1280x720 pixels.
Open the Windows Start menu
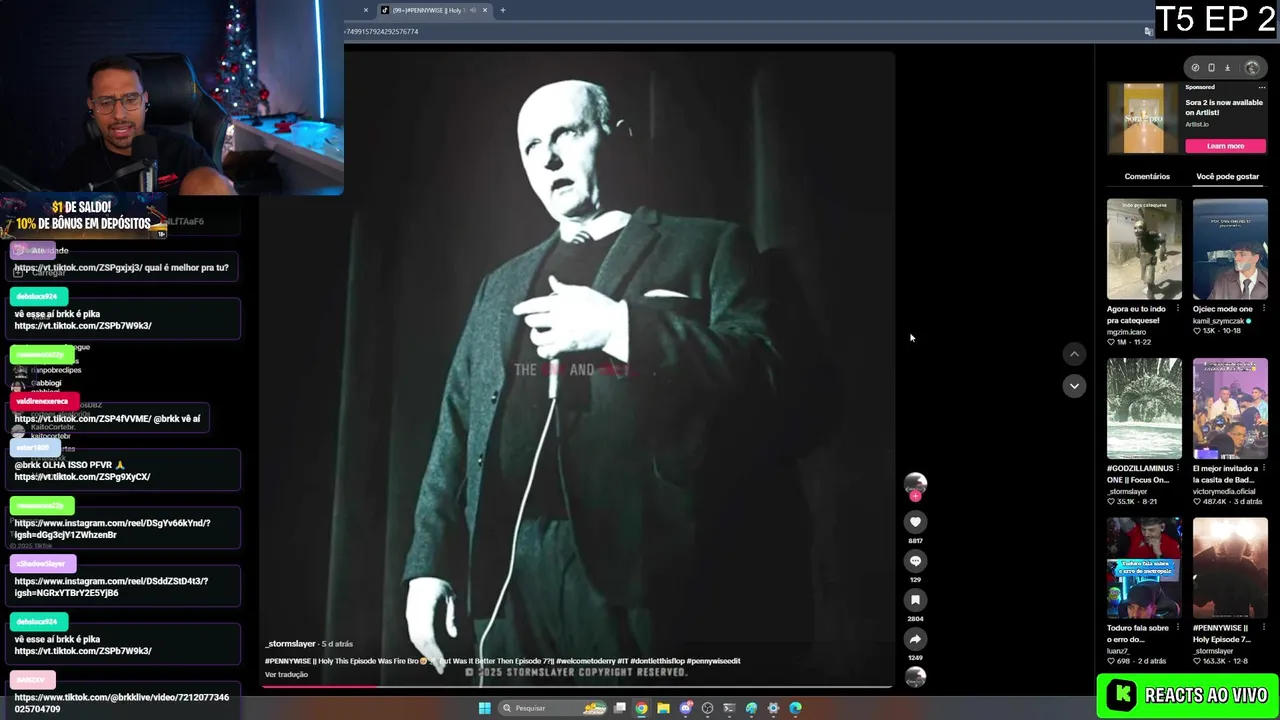[x=485, y=708]
